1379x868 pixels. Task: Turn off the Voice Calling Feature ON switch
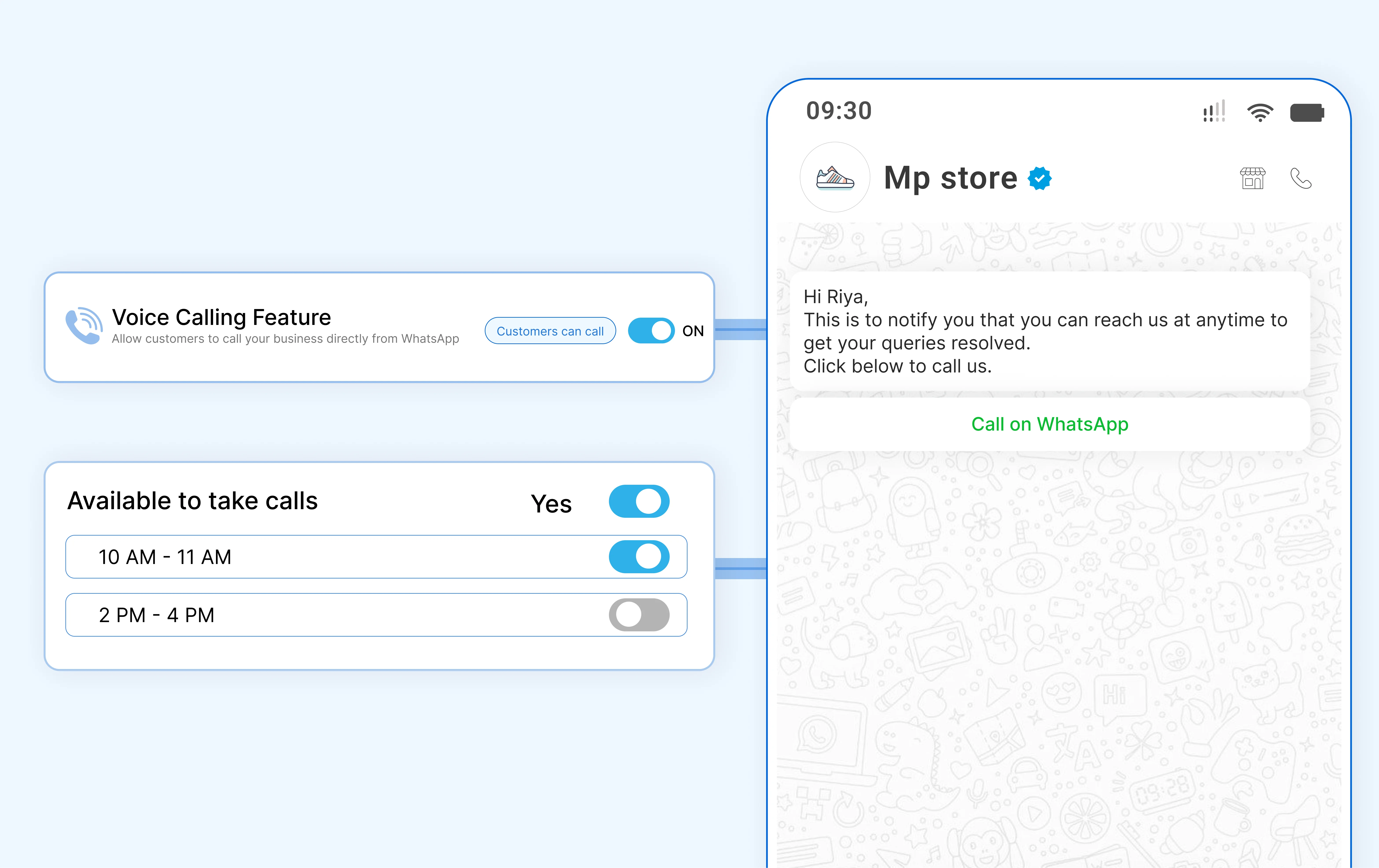[x=651, y=330]
